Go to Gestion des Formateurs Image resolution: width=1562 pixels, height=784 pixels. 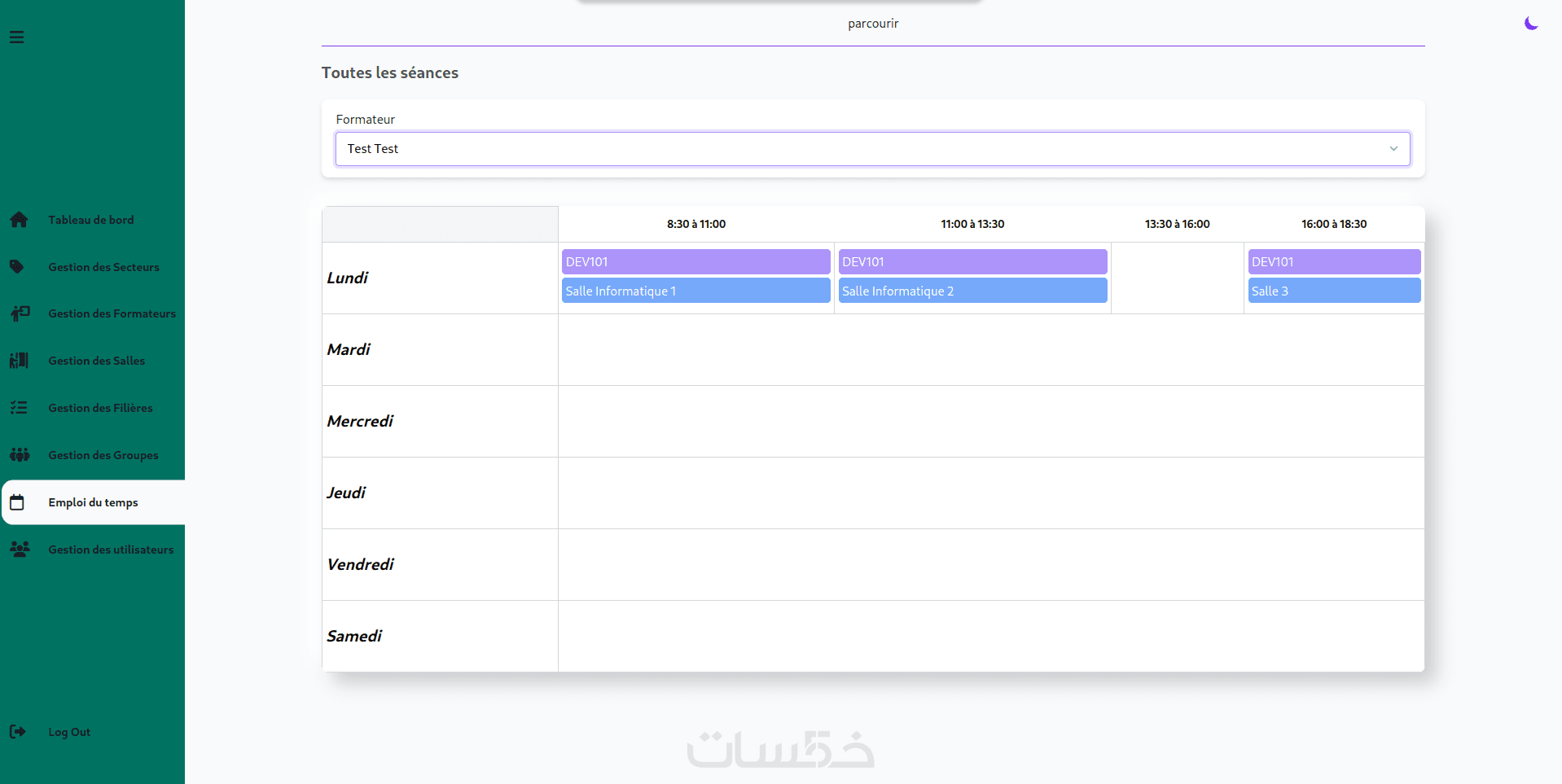tap(112, 313)
